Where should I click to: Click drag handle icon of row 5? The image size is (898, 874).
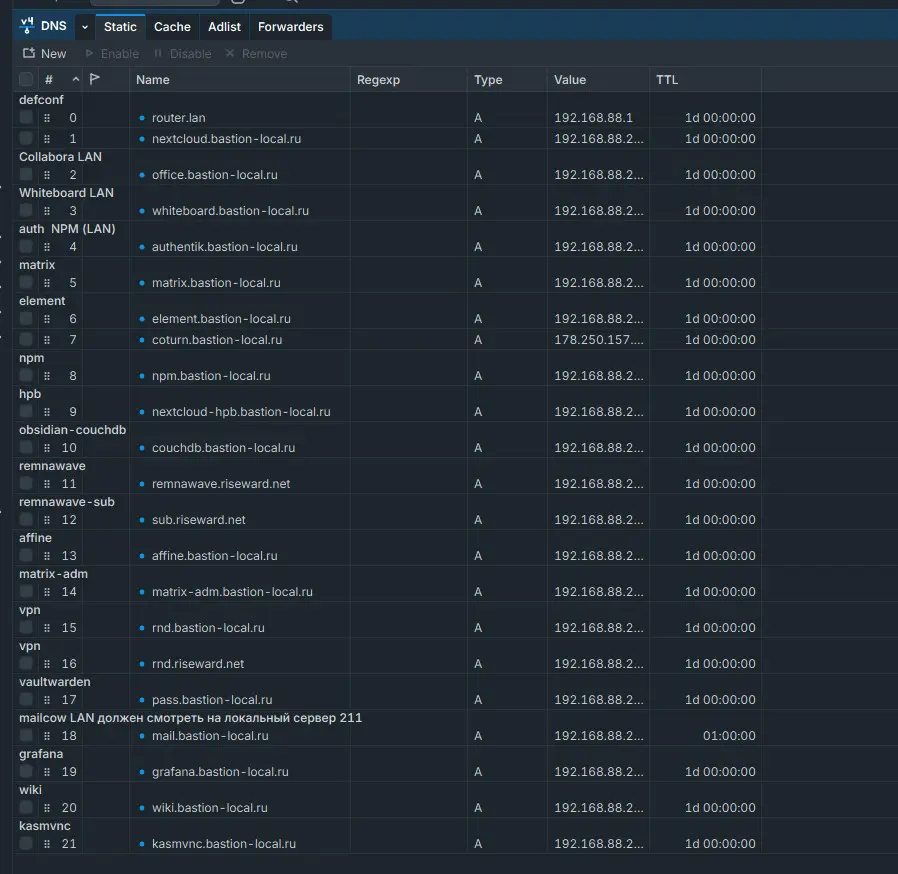pyautogui.click(x=47, y=283)
